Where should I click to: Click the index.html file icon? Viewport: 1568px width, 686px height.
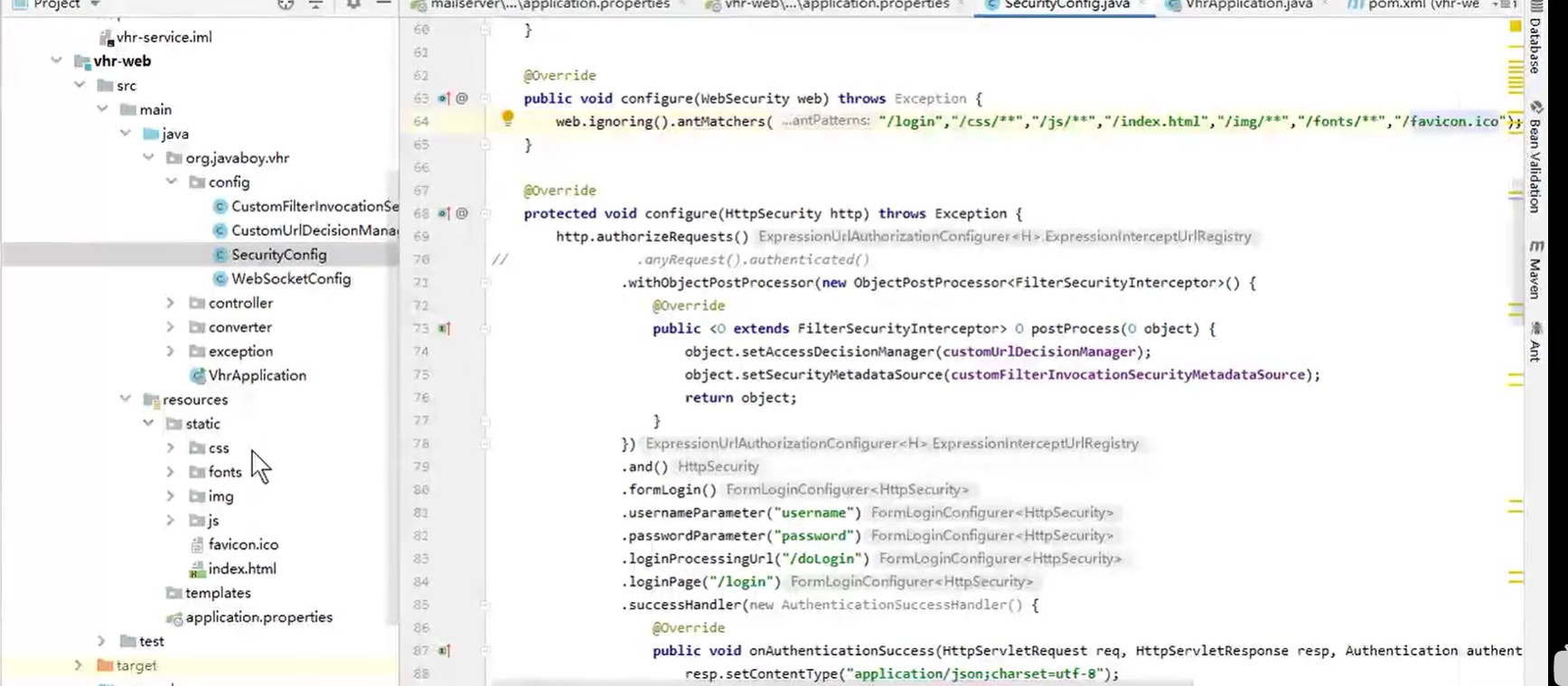197,569
